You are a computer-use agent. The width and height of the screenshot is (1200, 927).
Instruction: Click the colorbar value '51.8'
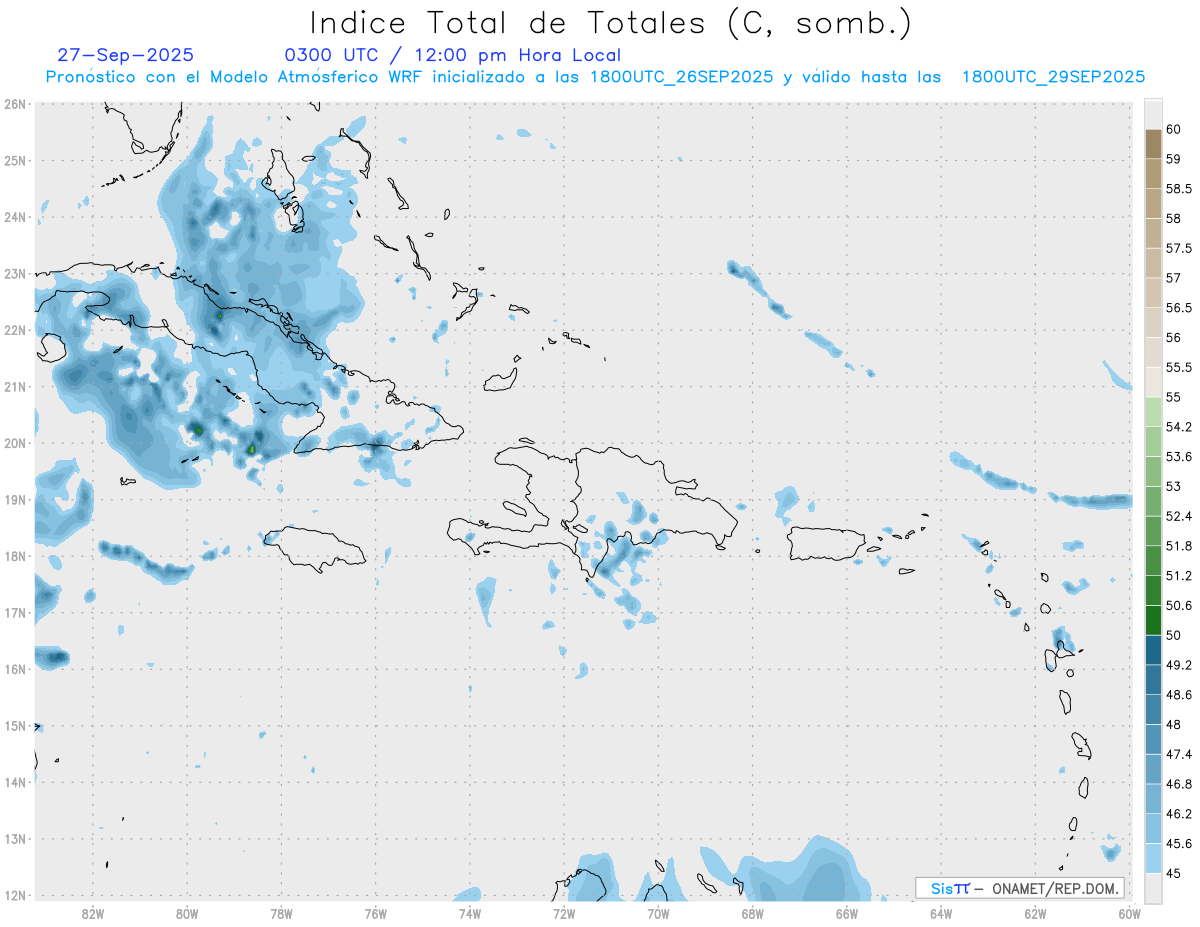pos(1178,546)
